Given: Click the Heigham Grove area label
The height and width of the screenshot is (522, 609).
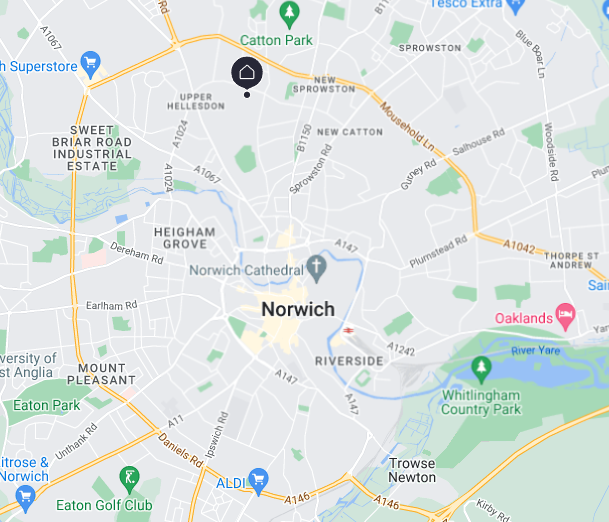Looking at the screenshot, I should pos(185,238).
